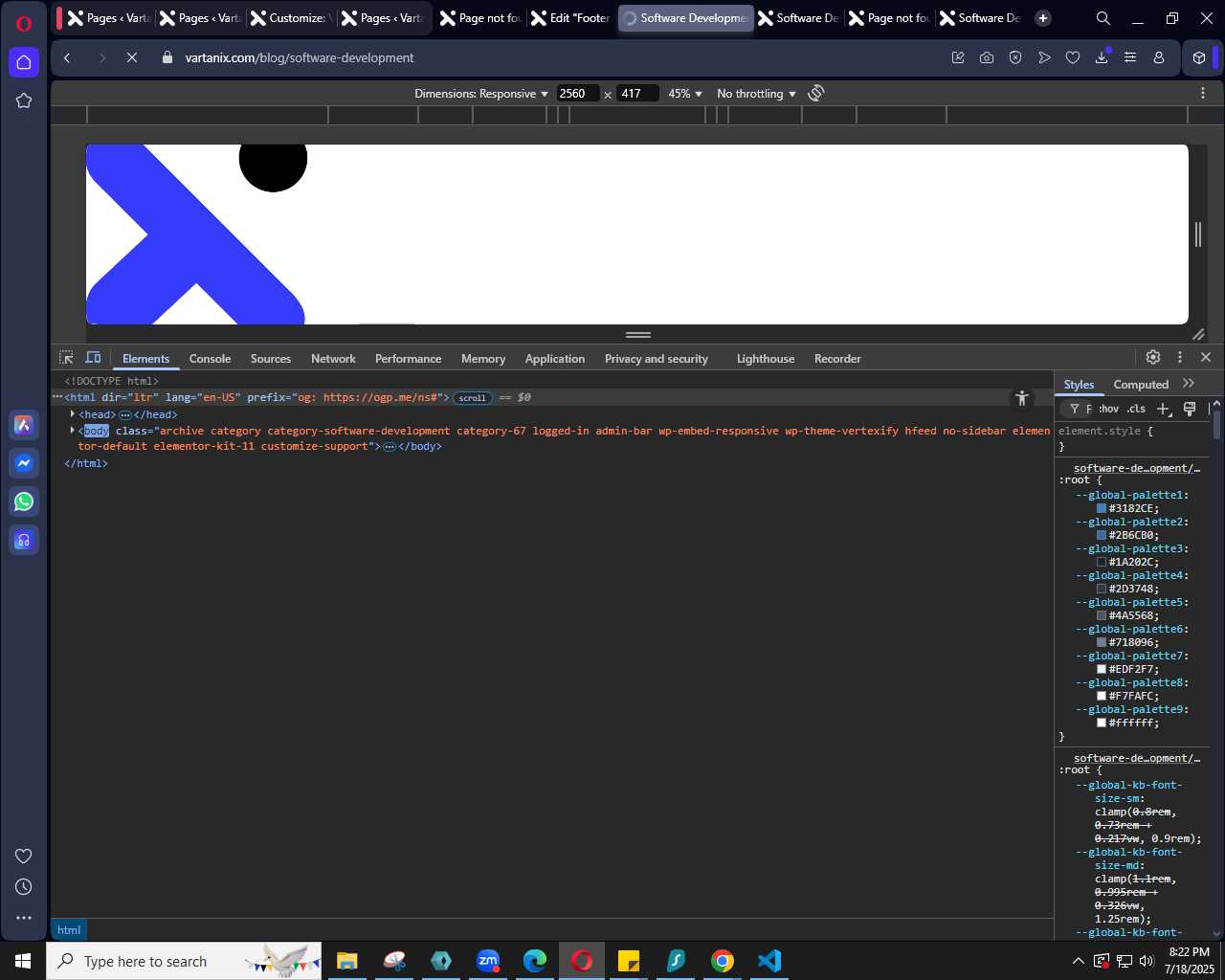Switch to the Styles tab
Image resolution: width=1225 pixels, height=980 pixels.
(x=1079, y=384)
